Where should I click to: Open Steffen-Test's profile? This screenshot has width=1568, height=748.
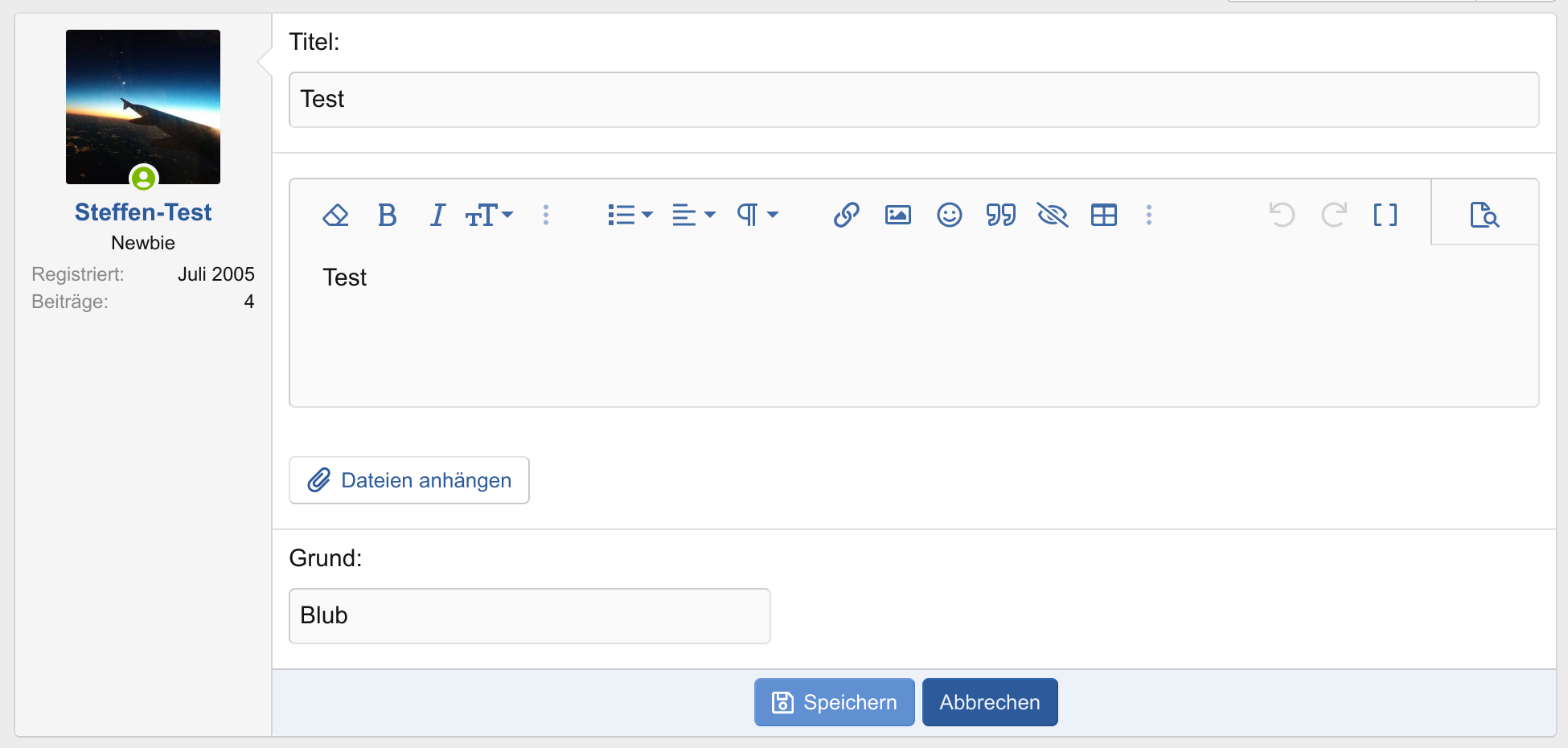tap(142, 212)
